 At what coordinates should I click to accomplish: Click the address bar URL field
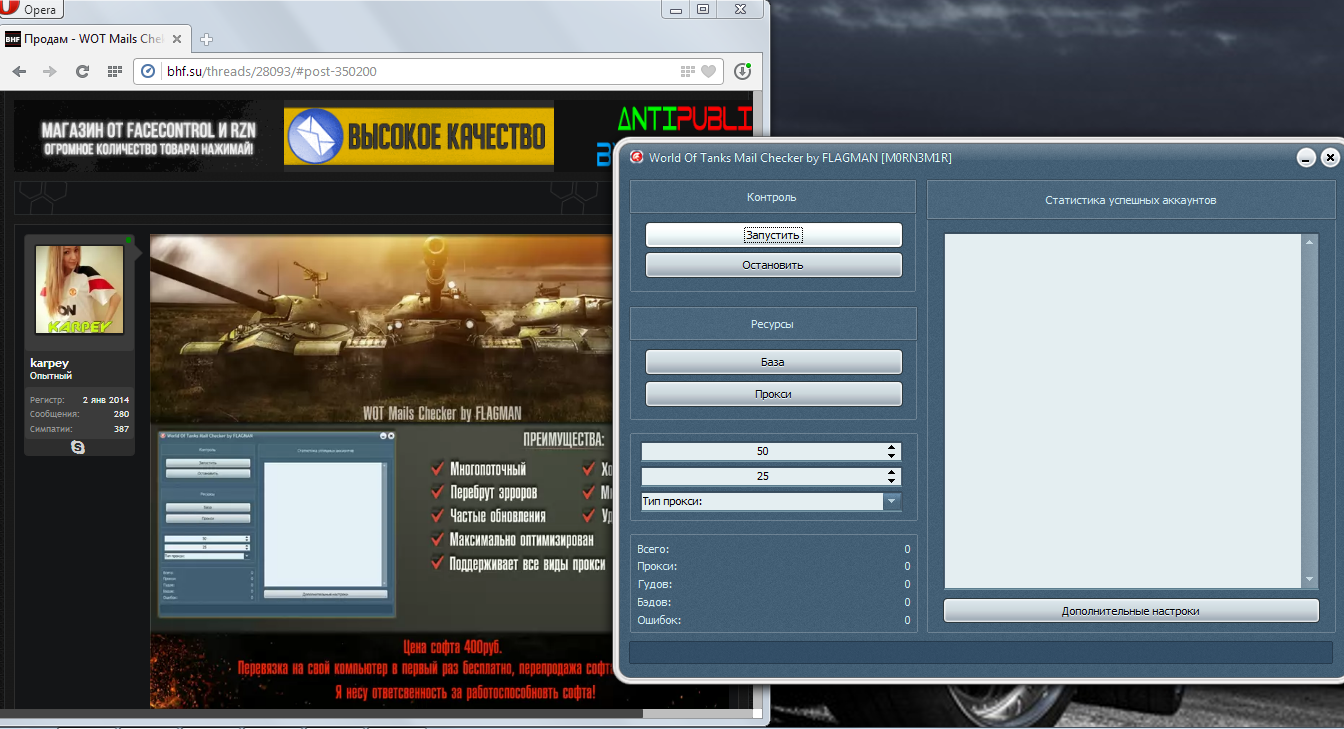[420, 71]
